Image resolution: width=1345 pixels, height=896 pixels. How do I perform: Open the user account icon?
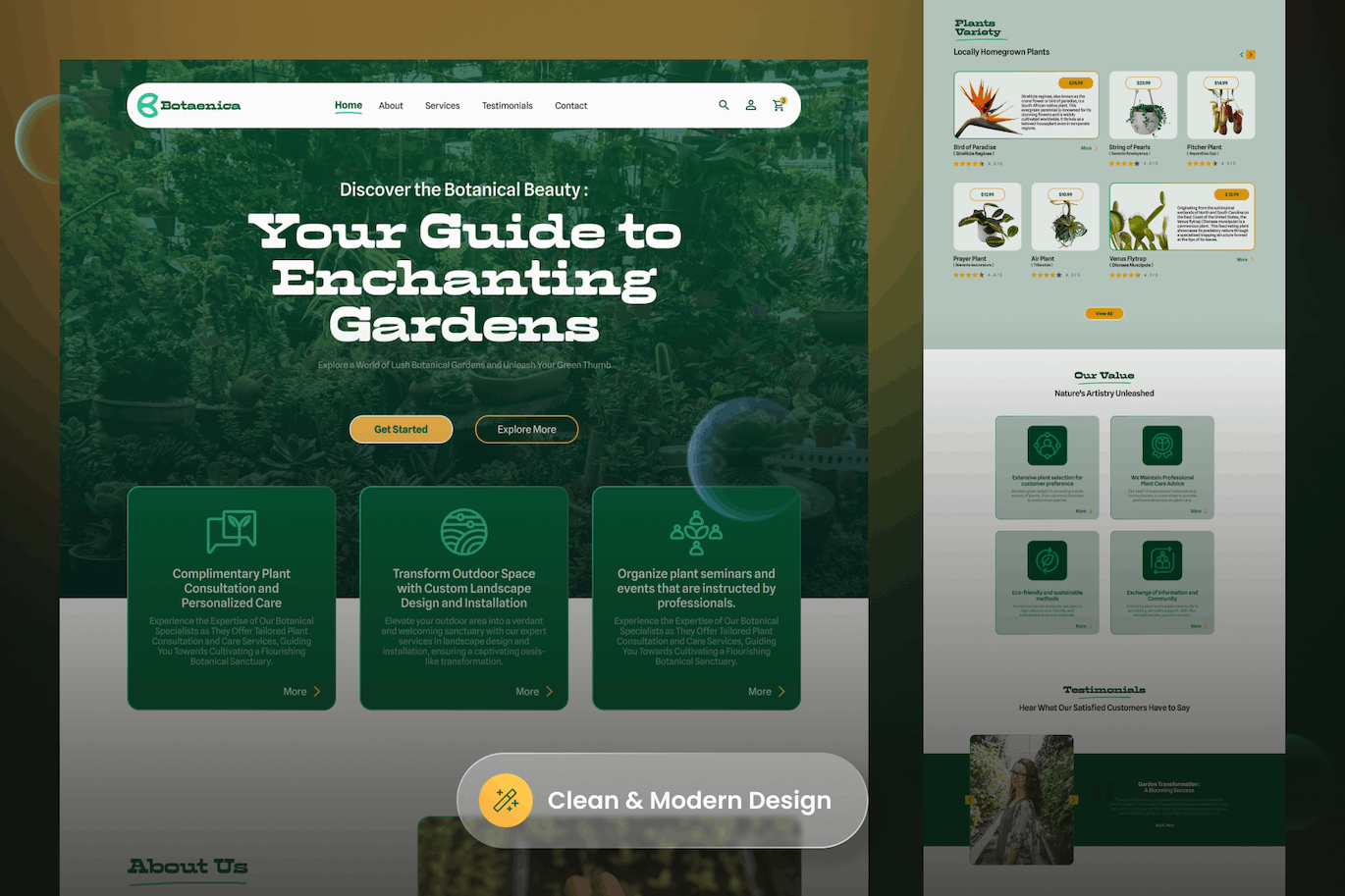click(x=751, y=105)
